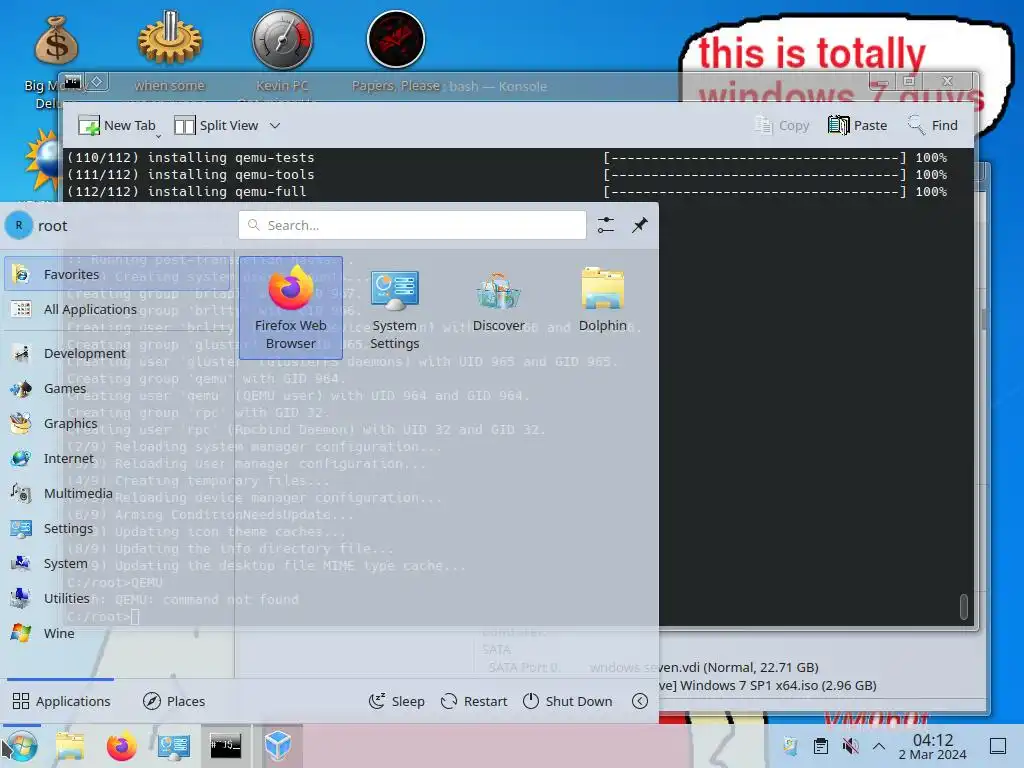The width and height of the screenshot is (1024, 768).
Task: Switch to Konsole taskbar entry
Action: 225,746
